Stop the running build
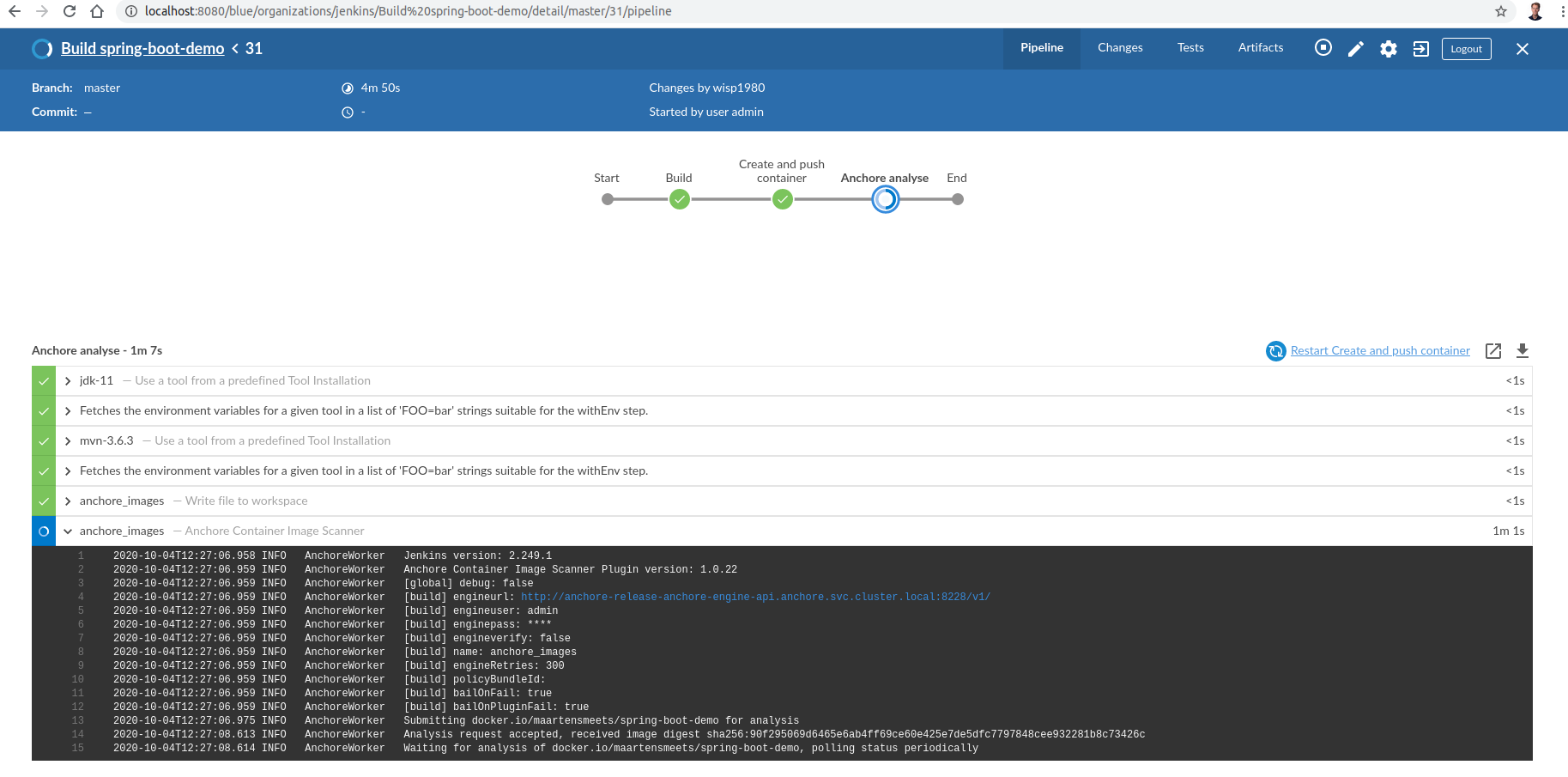This screenshot has height=777, width=1568. click(1323, 49)
